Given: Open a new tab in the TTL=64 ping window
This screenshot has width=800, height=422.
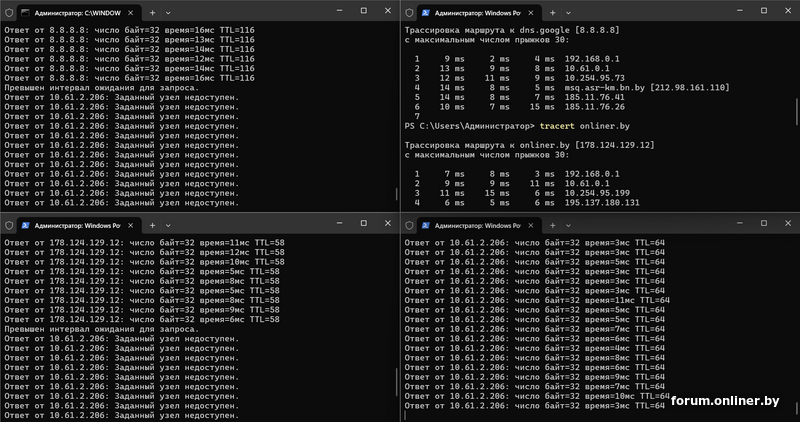Looking at the screenshot, I should click(553, 226).
